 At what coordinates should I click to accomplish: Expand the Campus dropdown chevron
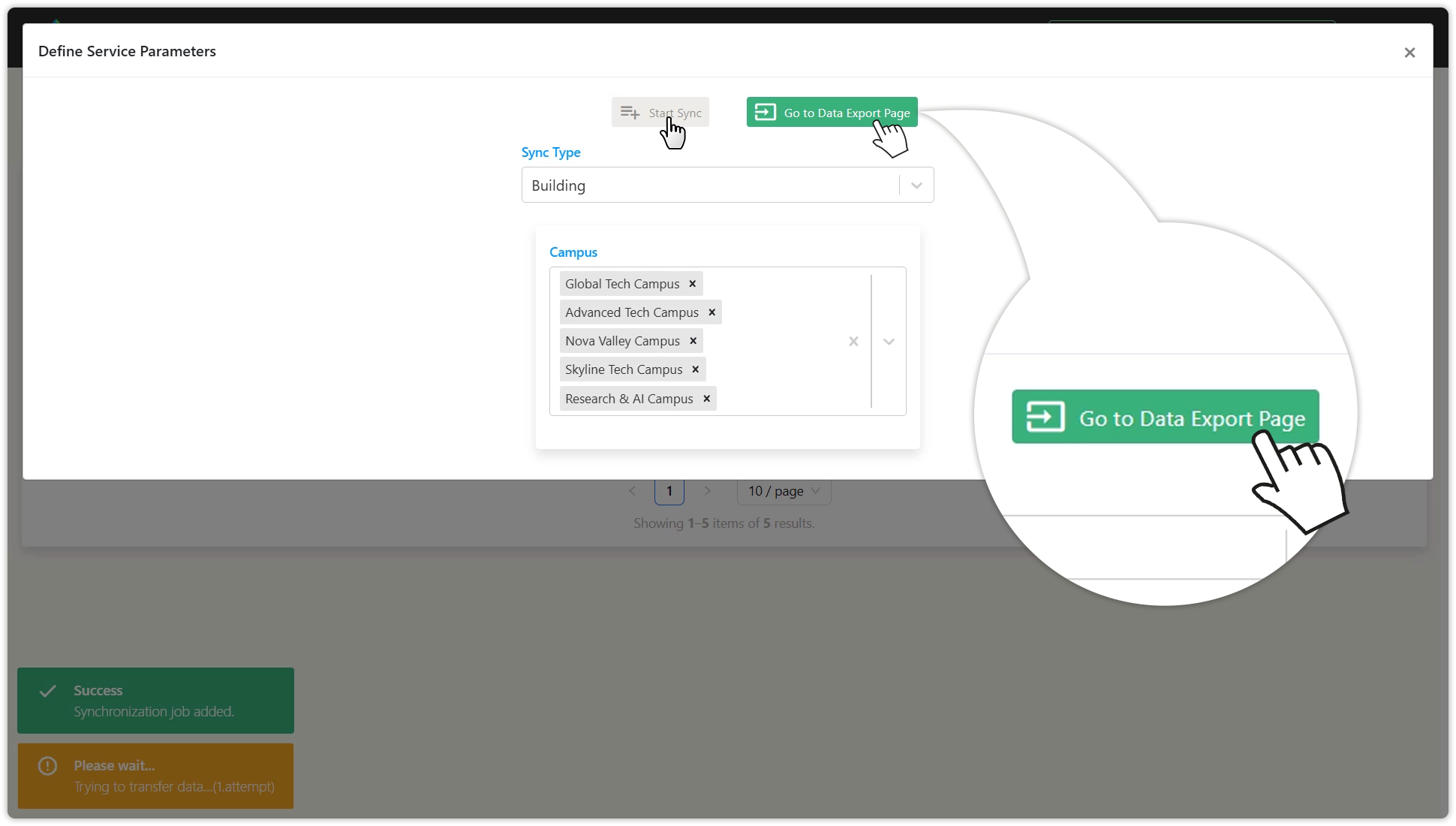[889, 342]
